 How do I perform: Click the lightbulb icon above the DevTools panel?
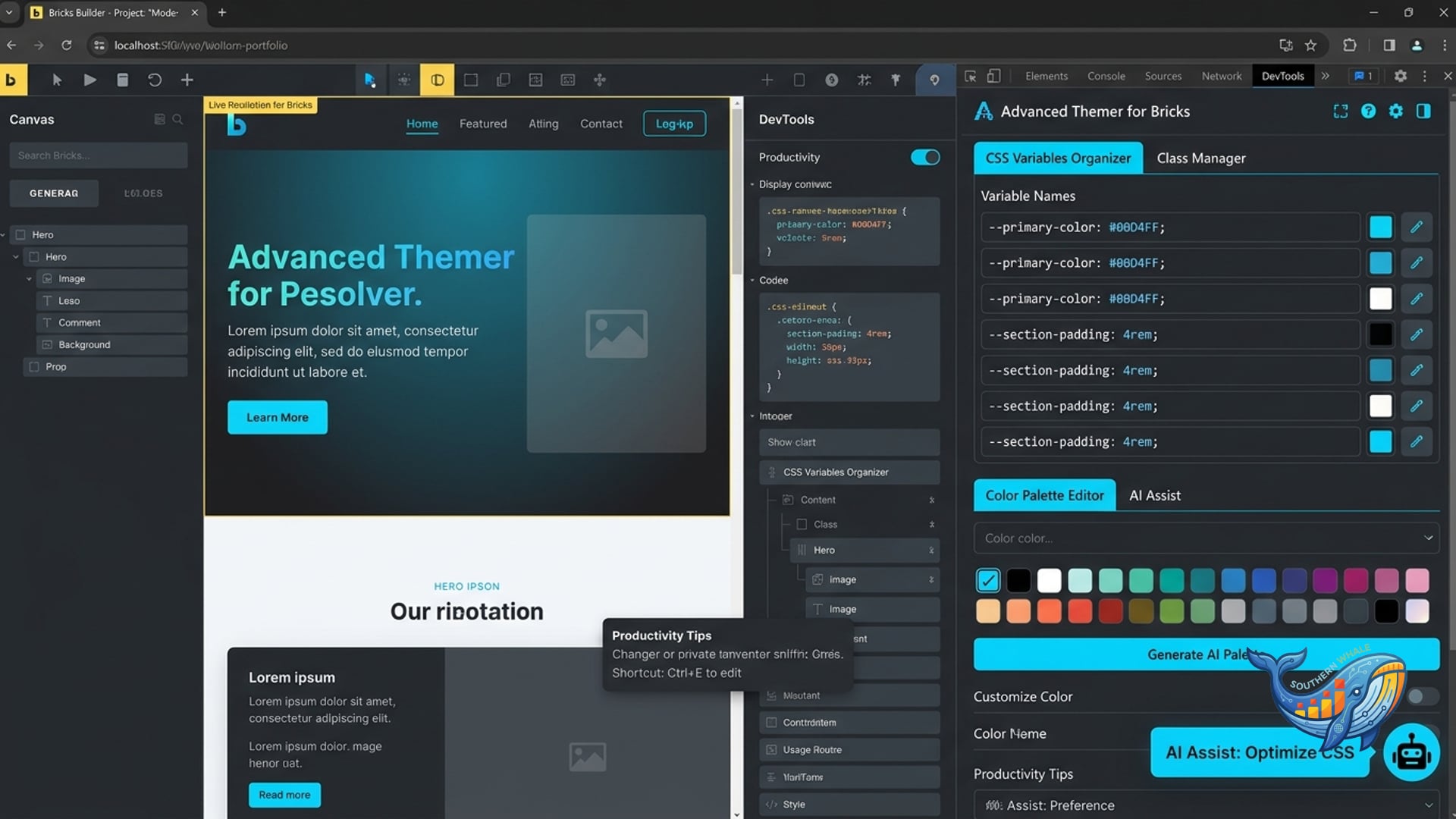(x=934, y=80)
